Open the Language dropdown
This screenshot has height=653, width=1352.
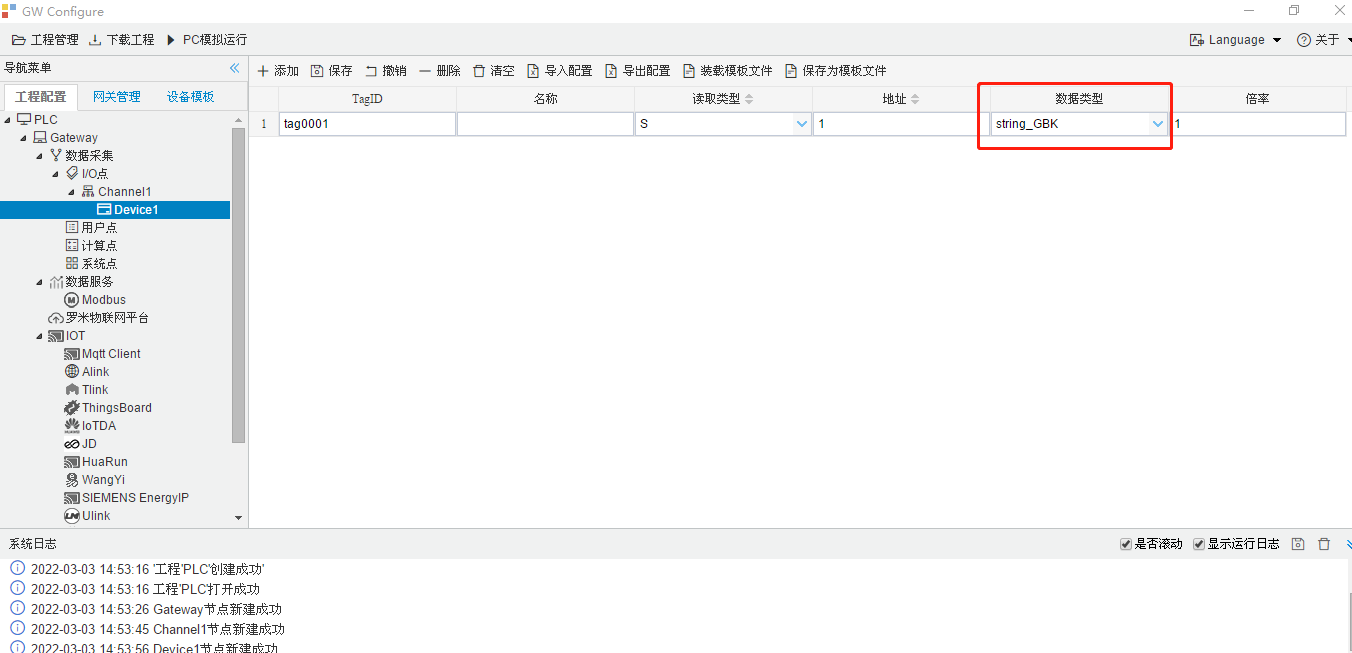pos(1235,40)
